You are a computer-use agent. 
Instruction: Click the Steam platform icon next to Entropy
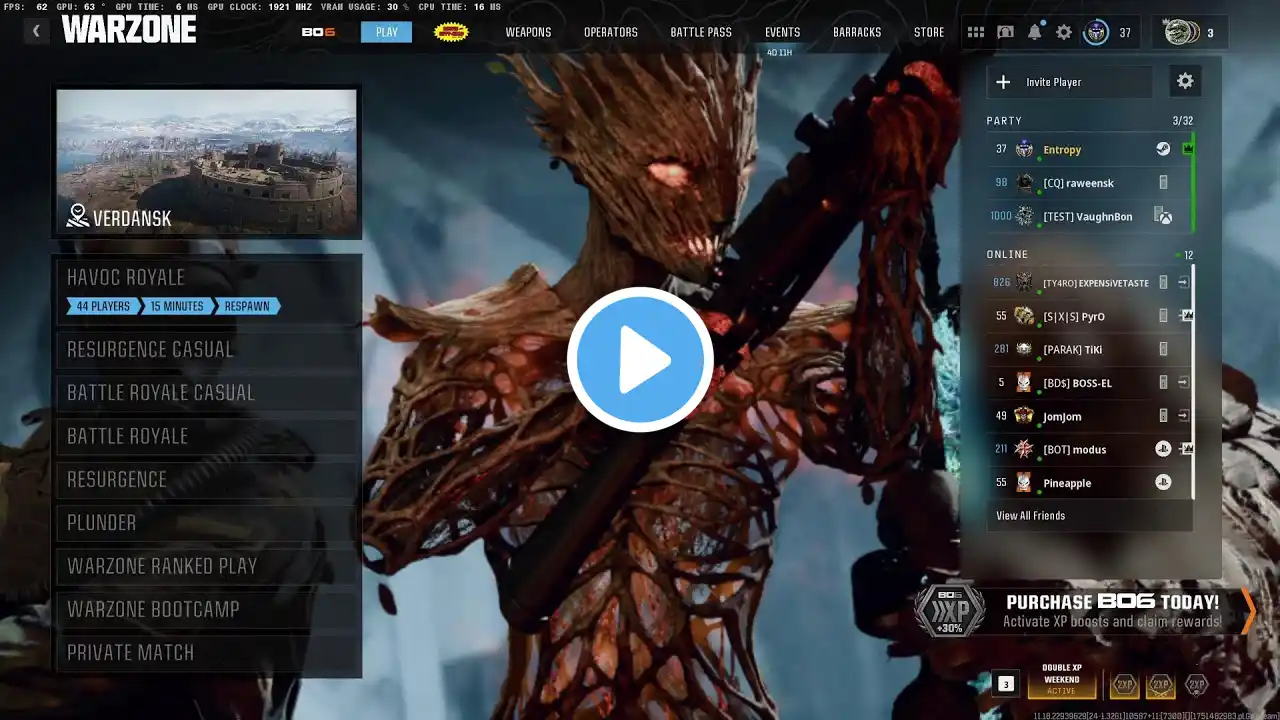click(x=1163, y=149)
